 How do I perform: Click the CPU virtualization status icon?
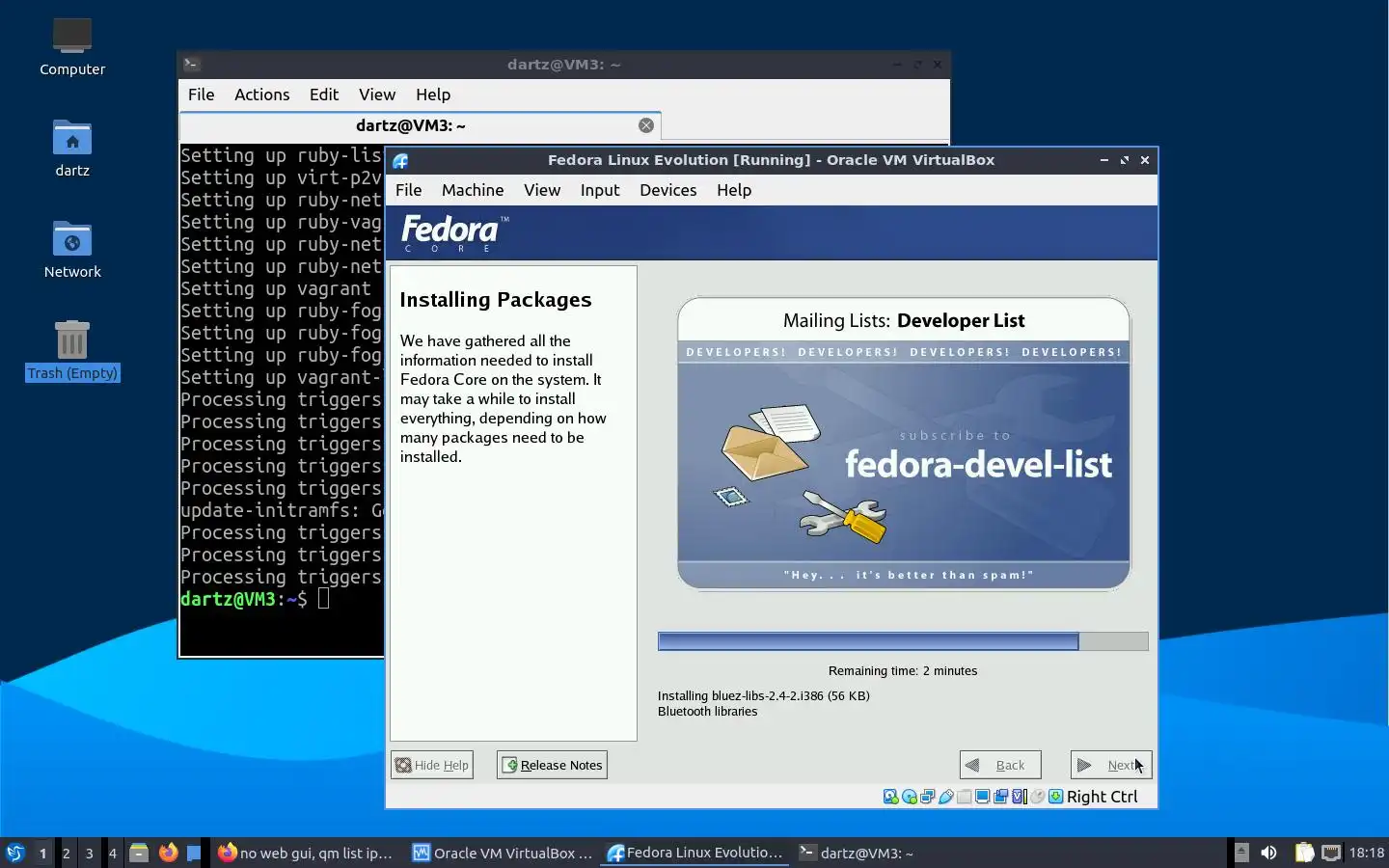[1019, 797]
